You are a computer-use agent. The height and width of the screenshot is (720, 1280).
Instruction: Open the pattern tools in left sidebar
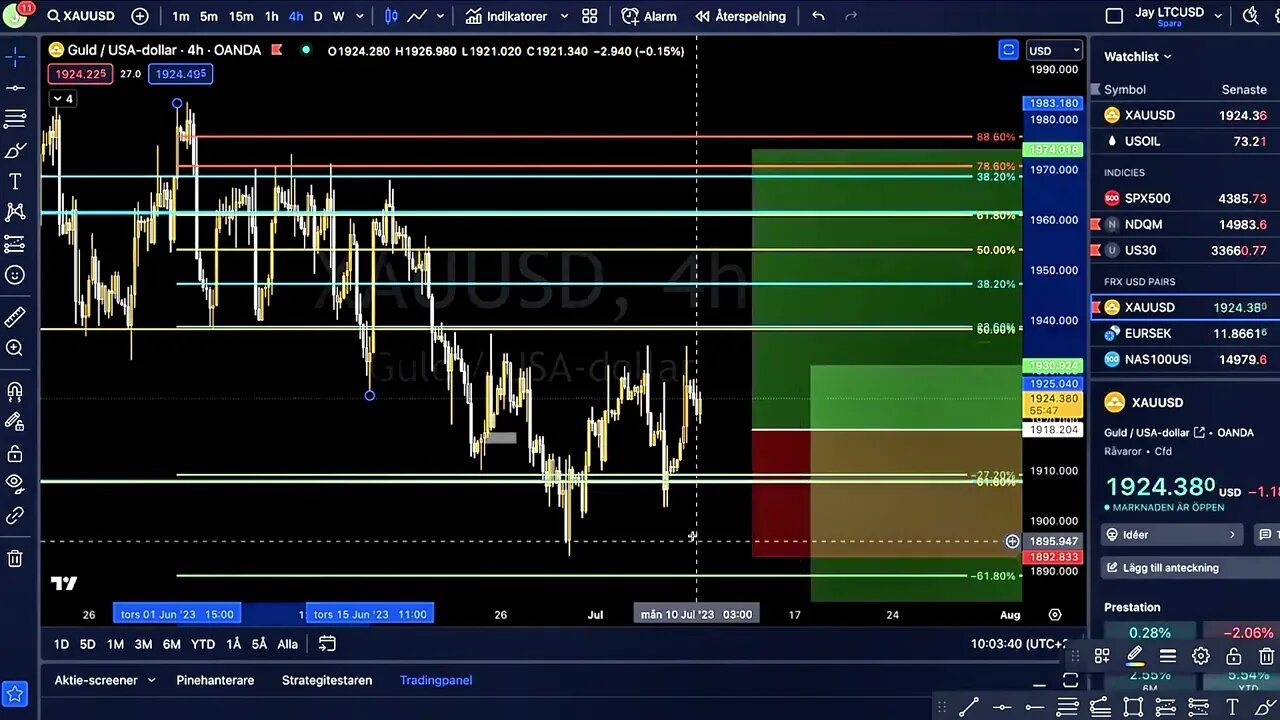tap(15, 212)
